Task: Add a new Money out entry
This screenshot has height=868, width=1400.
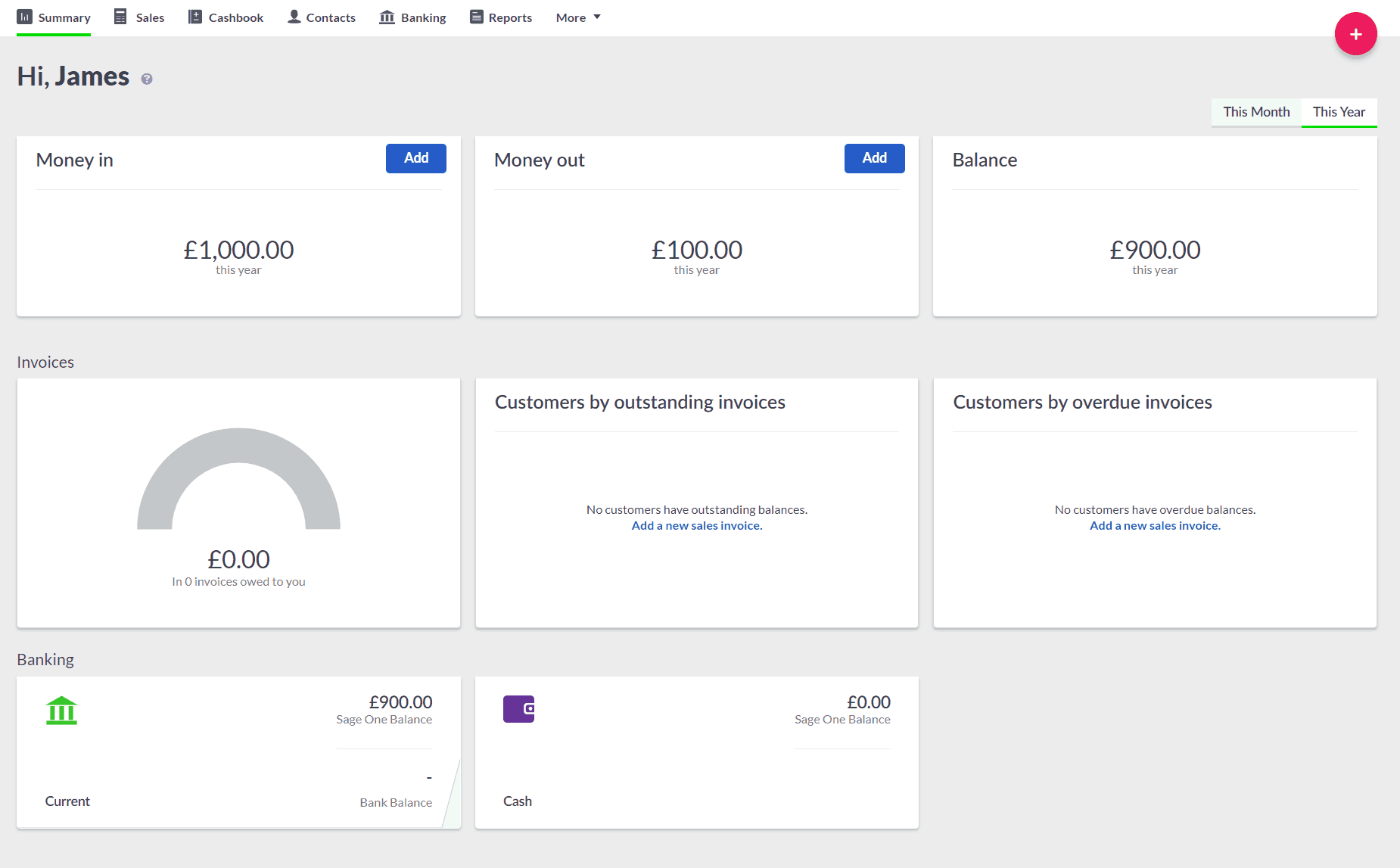Action: pos(874,158)
